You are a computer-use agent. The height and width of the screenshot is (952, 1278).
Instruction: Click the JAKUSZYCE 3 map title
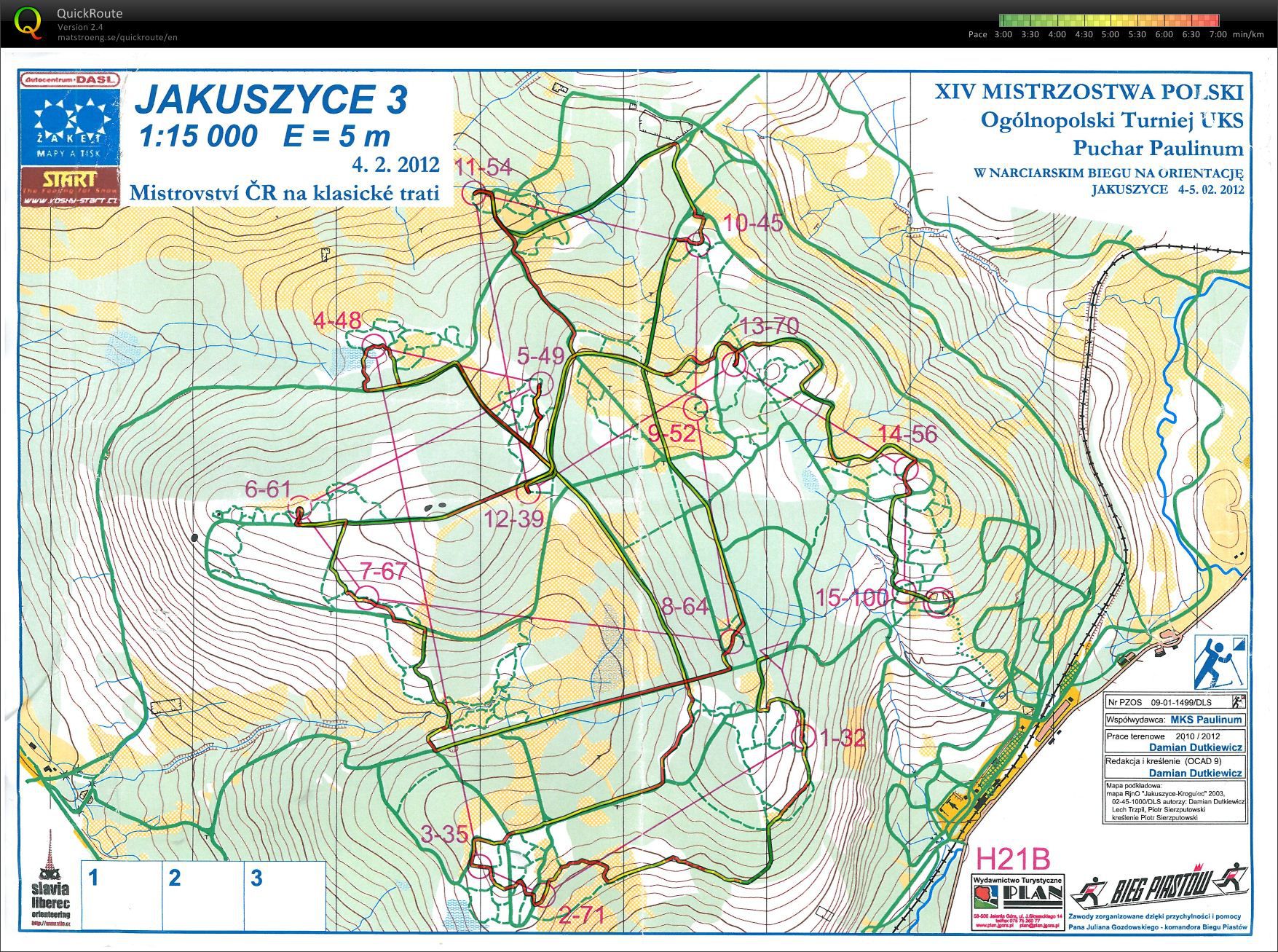coord(271,99)
